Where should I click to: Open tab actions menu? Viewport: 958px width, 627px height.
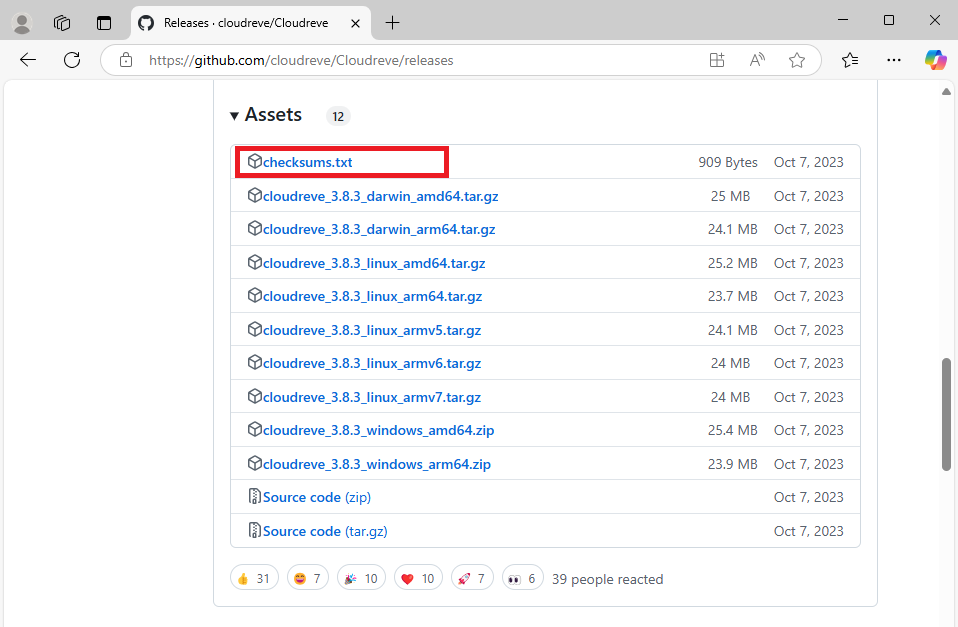click(104, 23)
